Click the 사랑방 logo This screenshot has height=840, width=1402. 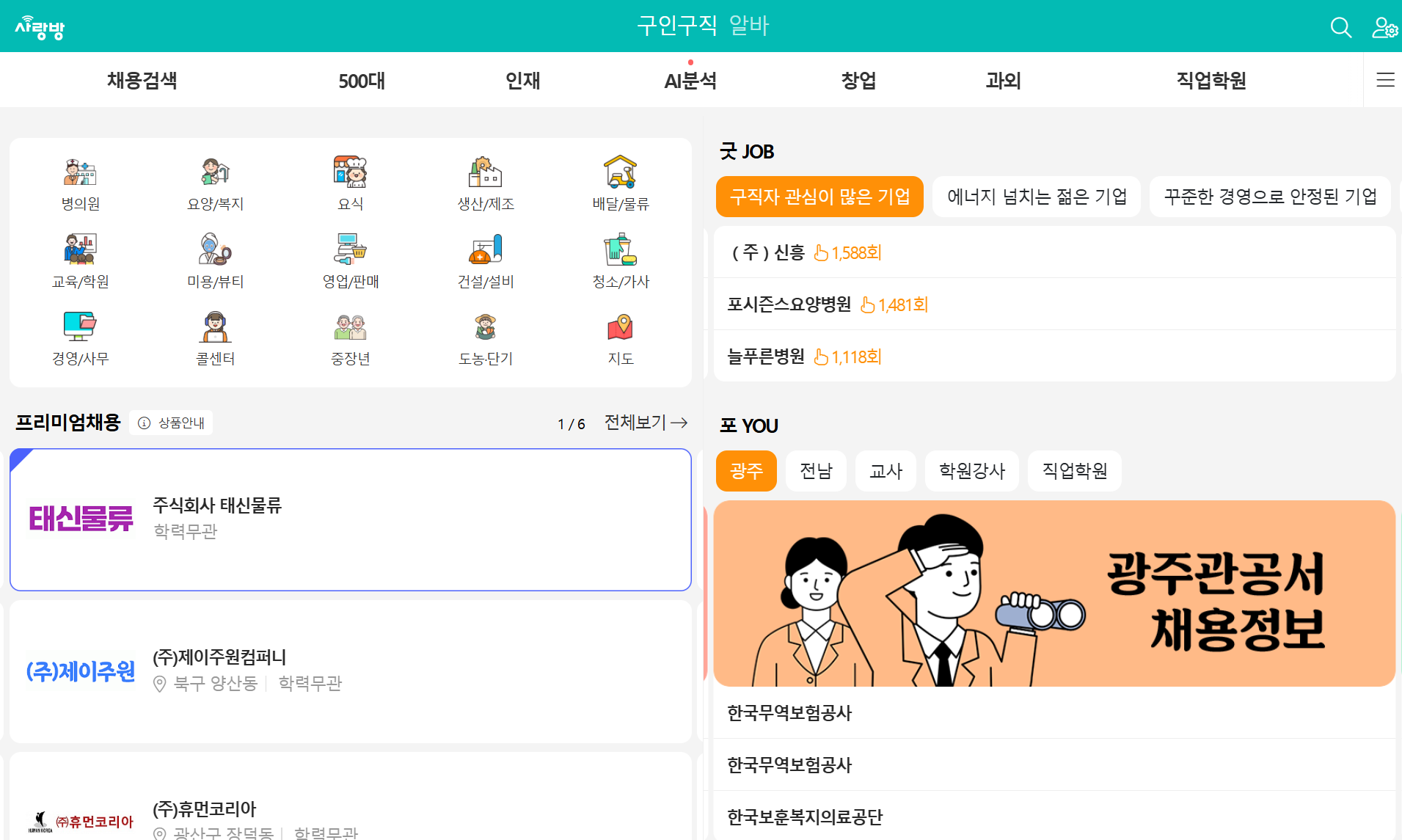tap(40, 27)
